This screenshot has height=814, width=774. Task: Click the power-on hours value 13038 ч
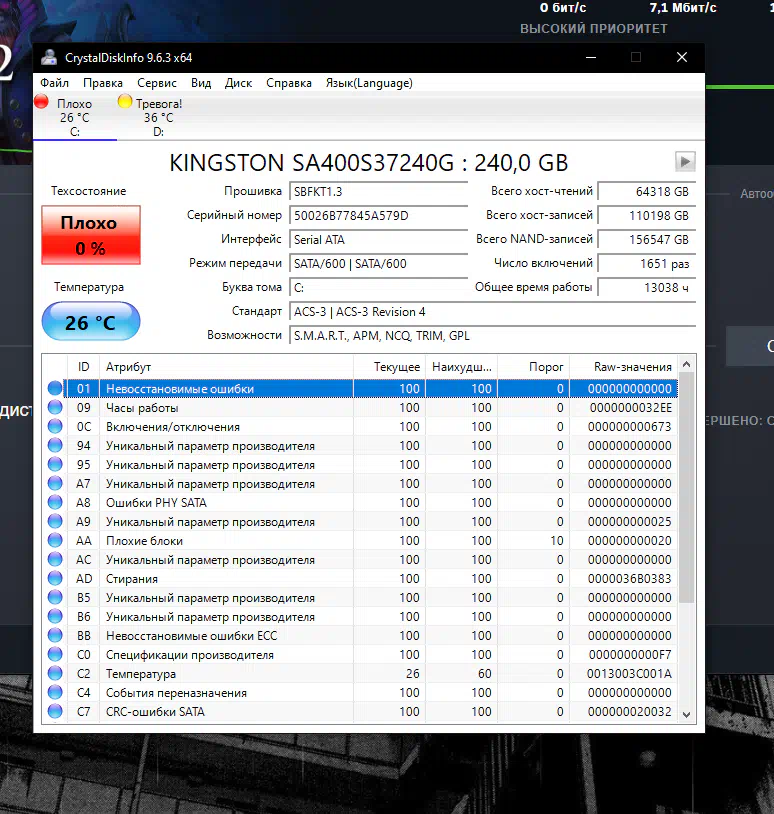point(646,288)
